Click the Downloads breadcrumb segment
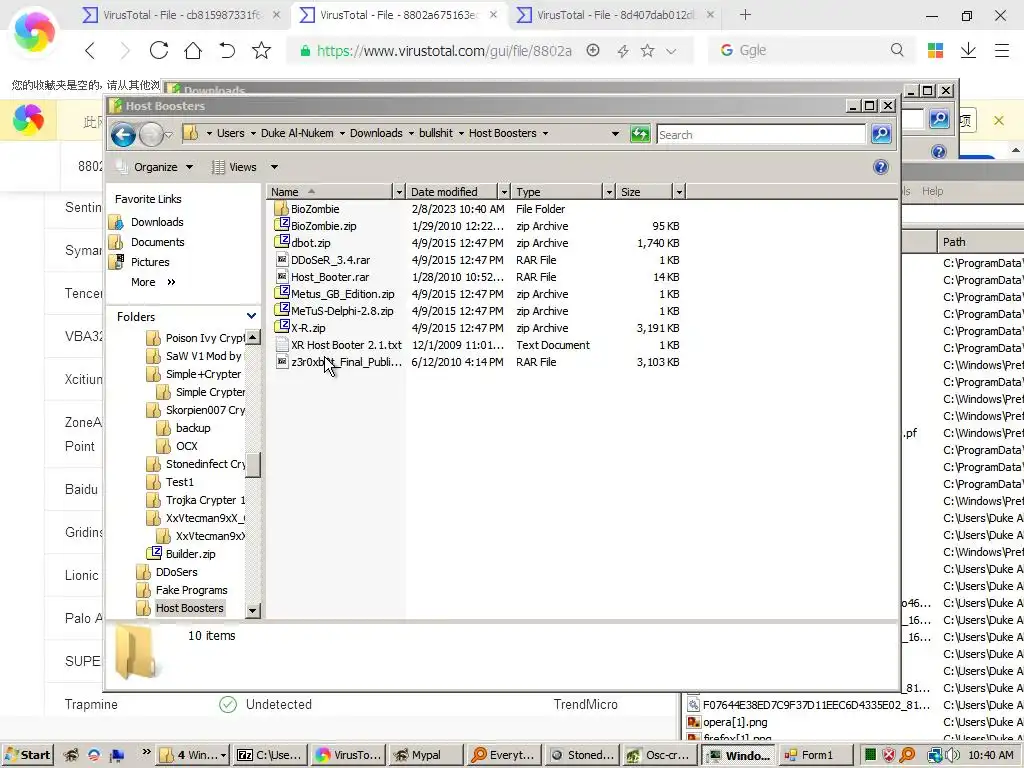The height and width of the screenshot is (768, 1024). pos(376,133)
